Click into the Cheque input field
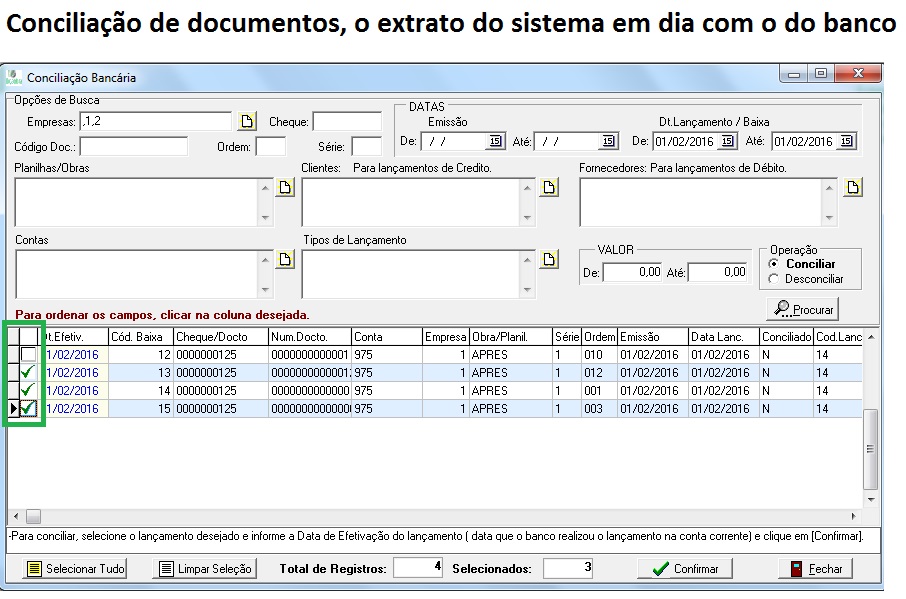906x599 pixels. coord(346,122)
